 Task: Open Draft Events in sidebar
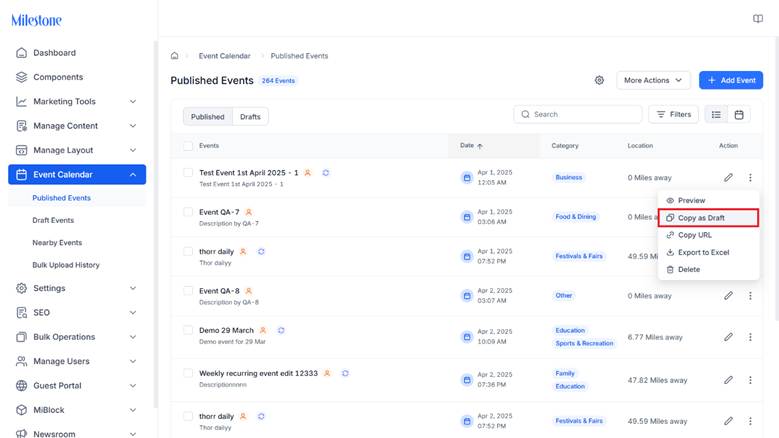[x=53, y=220]
